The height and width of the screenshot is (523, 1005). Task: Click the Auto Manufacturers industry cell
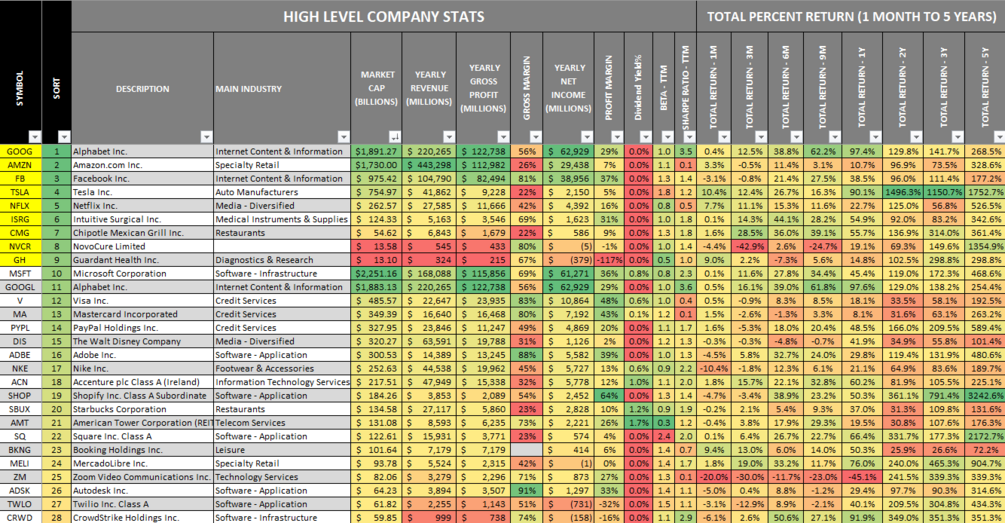pyautogui.click(x=282, y=192)
